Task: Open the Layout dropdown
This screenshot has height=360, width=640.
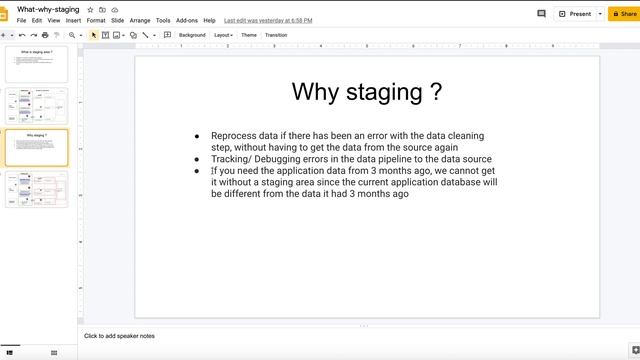Action: 223,35
